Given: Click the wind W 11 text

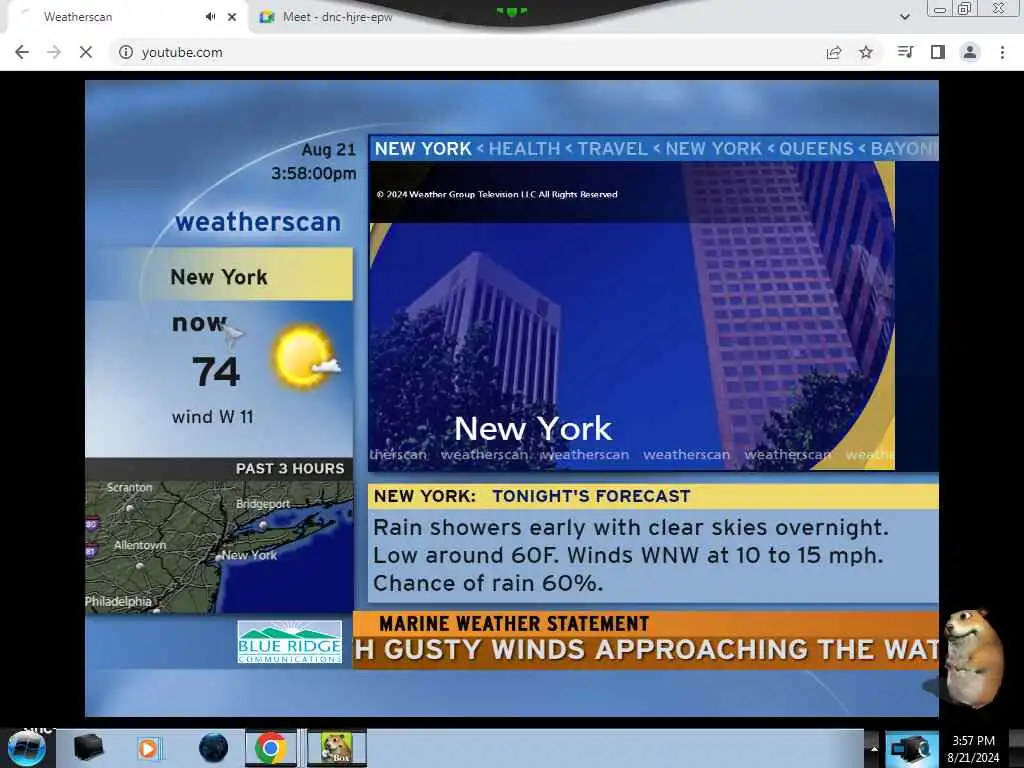Looking at the screenshot, I should (212, 417).
